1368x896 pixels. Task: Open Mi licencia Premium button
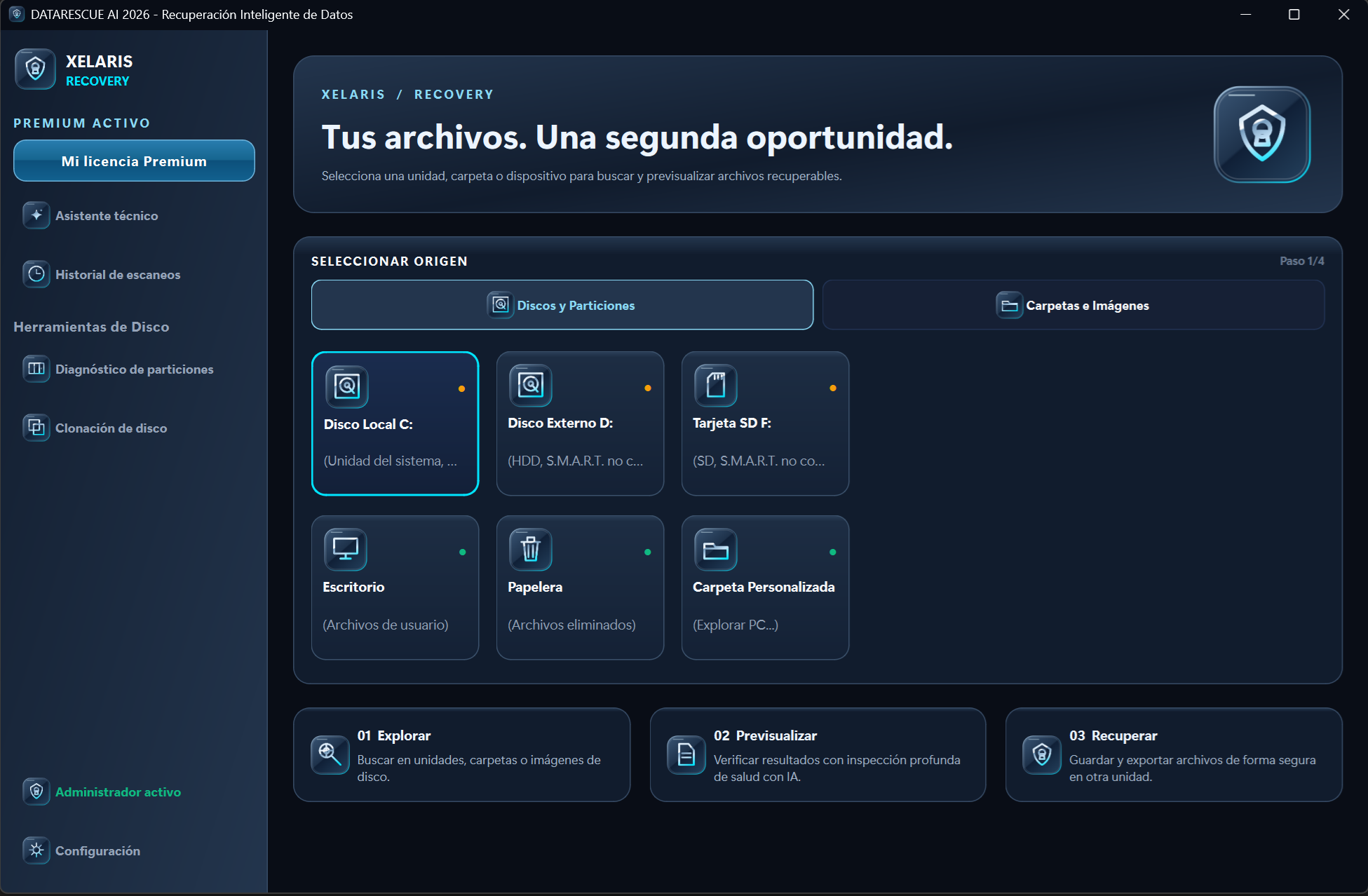(x=134, y=161)
